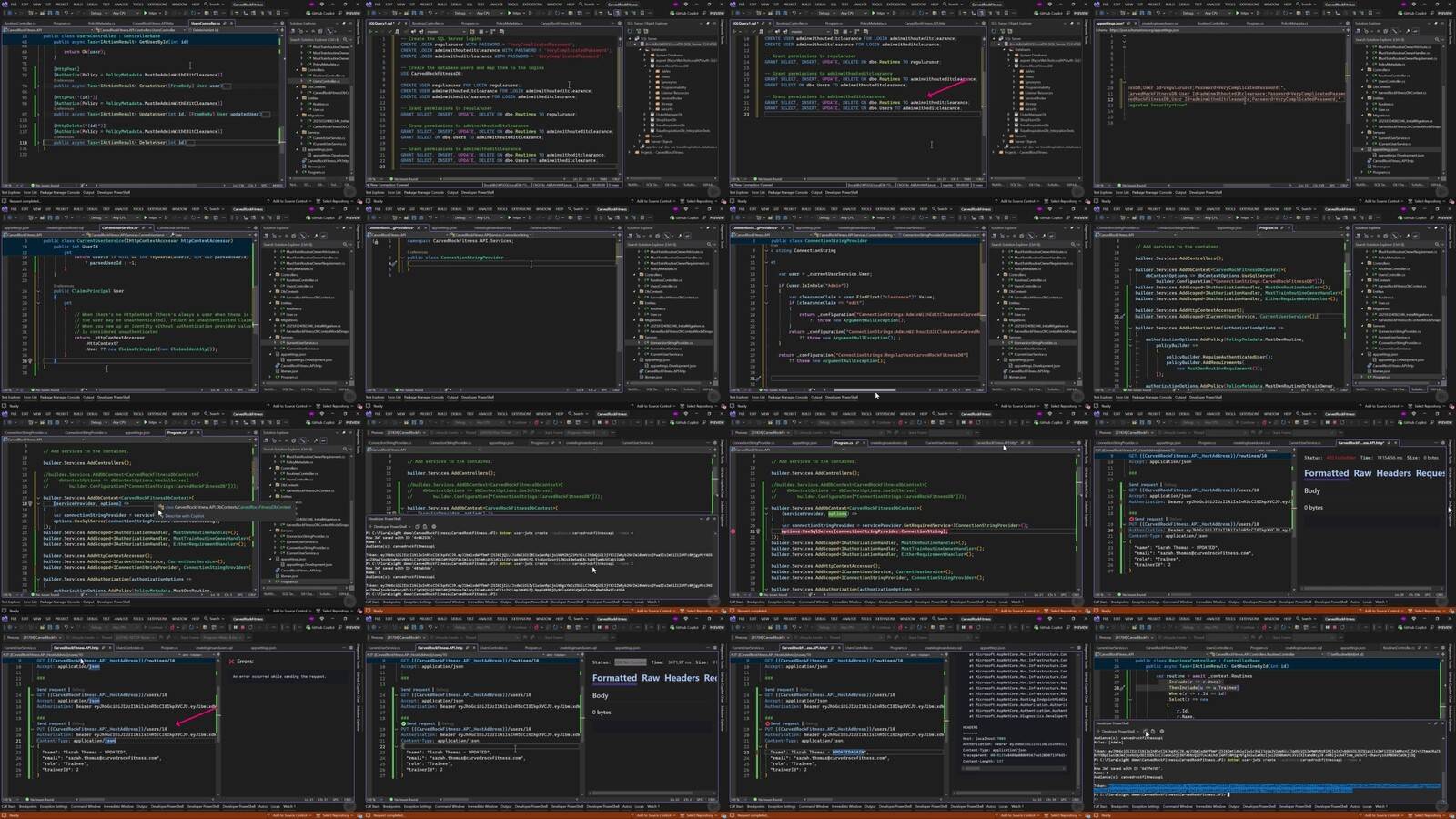
Task: Click red error icon above PUT request in 403 screenshot
Action: 1131,519
